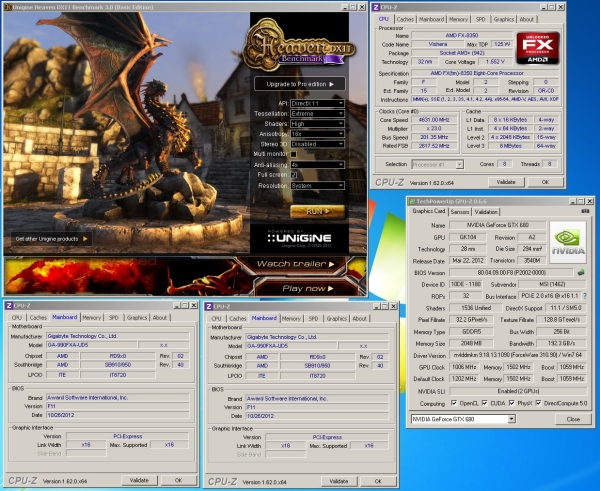600x491 pixels.
Task: Click Model GA-990FXA-UD5 in bottom-left CPU-Z
Action: click(x=91, y=345)
